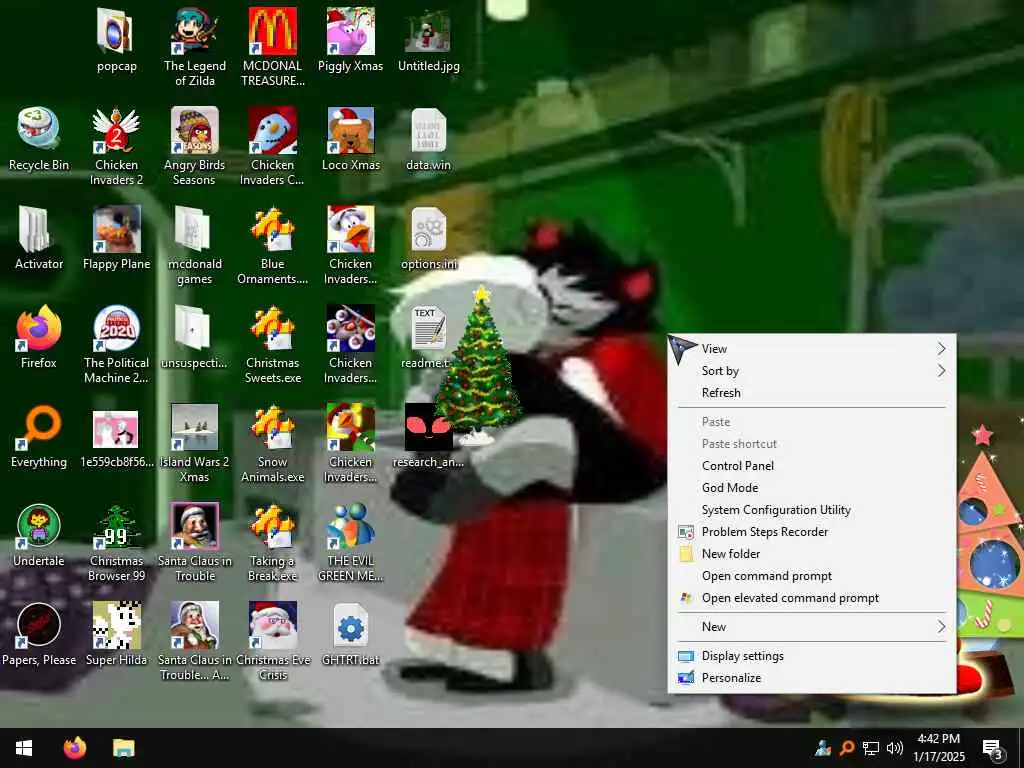The width and height of the screenshot is (1024, 768).
Task: Select Blue Ornaments executable icon
Action: tap(272, 229)
